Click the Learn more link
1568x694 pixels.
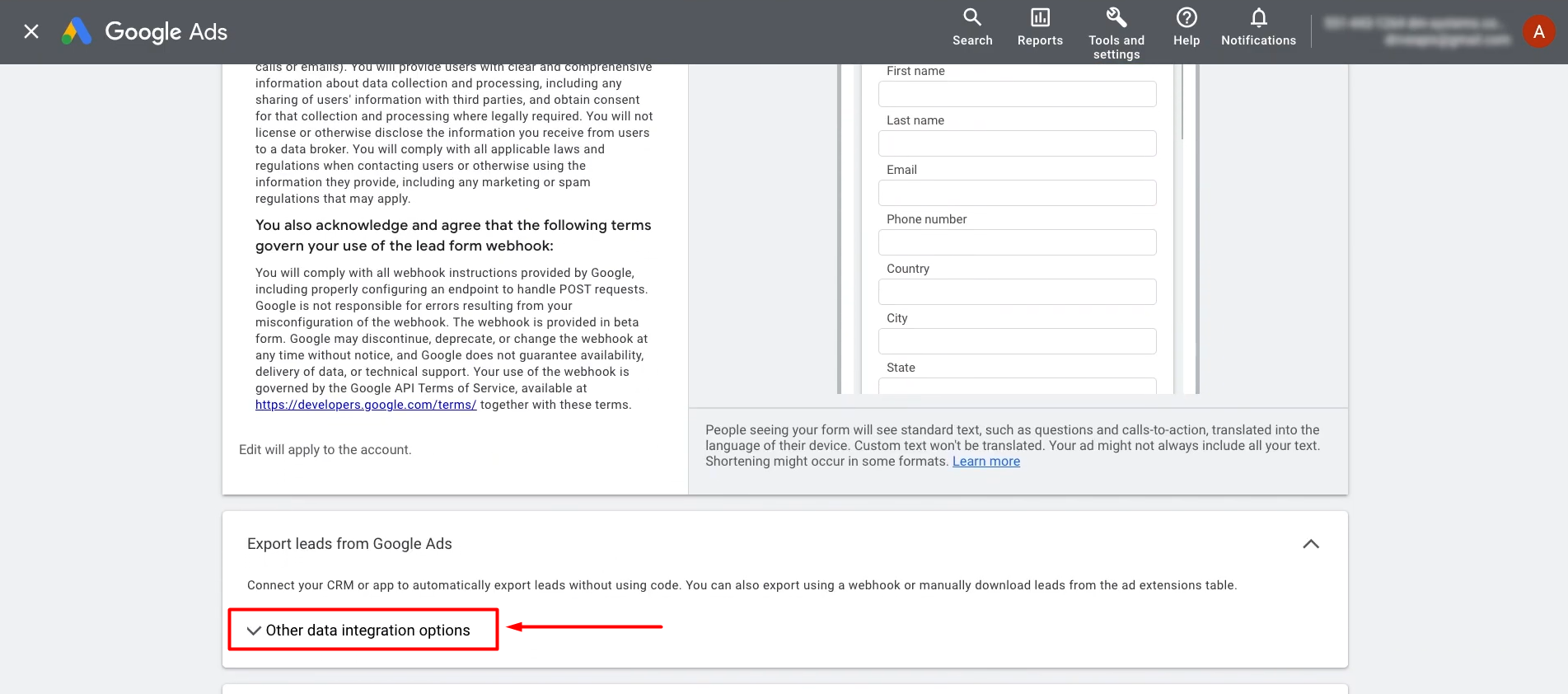pyautogui.click(x=986, y=462)
